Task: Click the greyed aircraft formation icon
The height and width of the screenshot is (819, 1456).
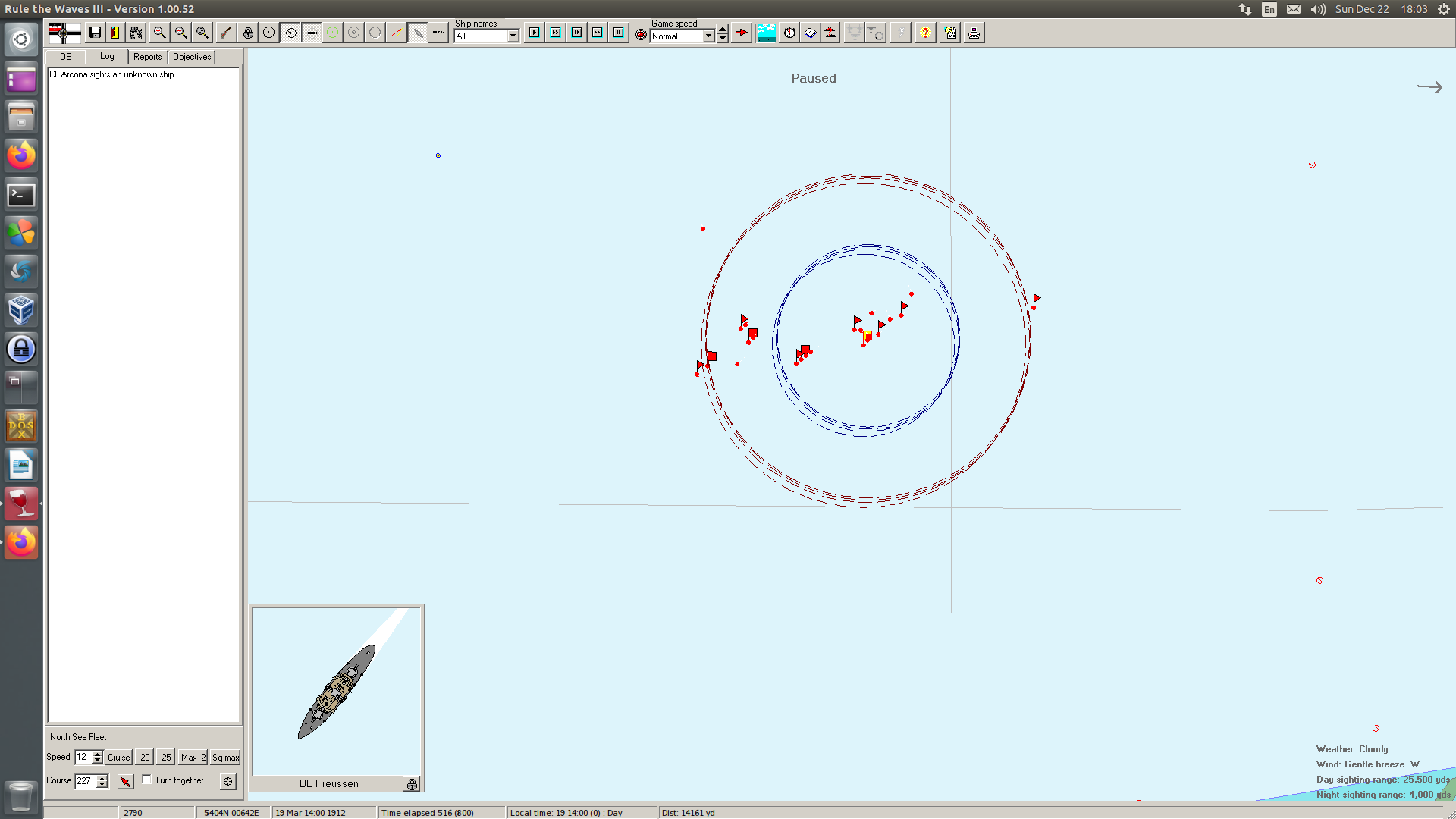Action: pyautogui.click(x=855, y=33)
